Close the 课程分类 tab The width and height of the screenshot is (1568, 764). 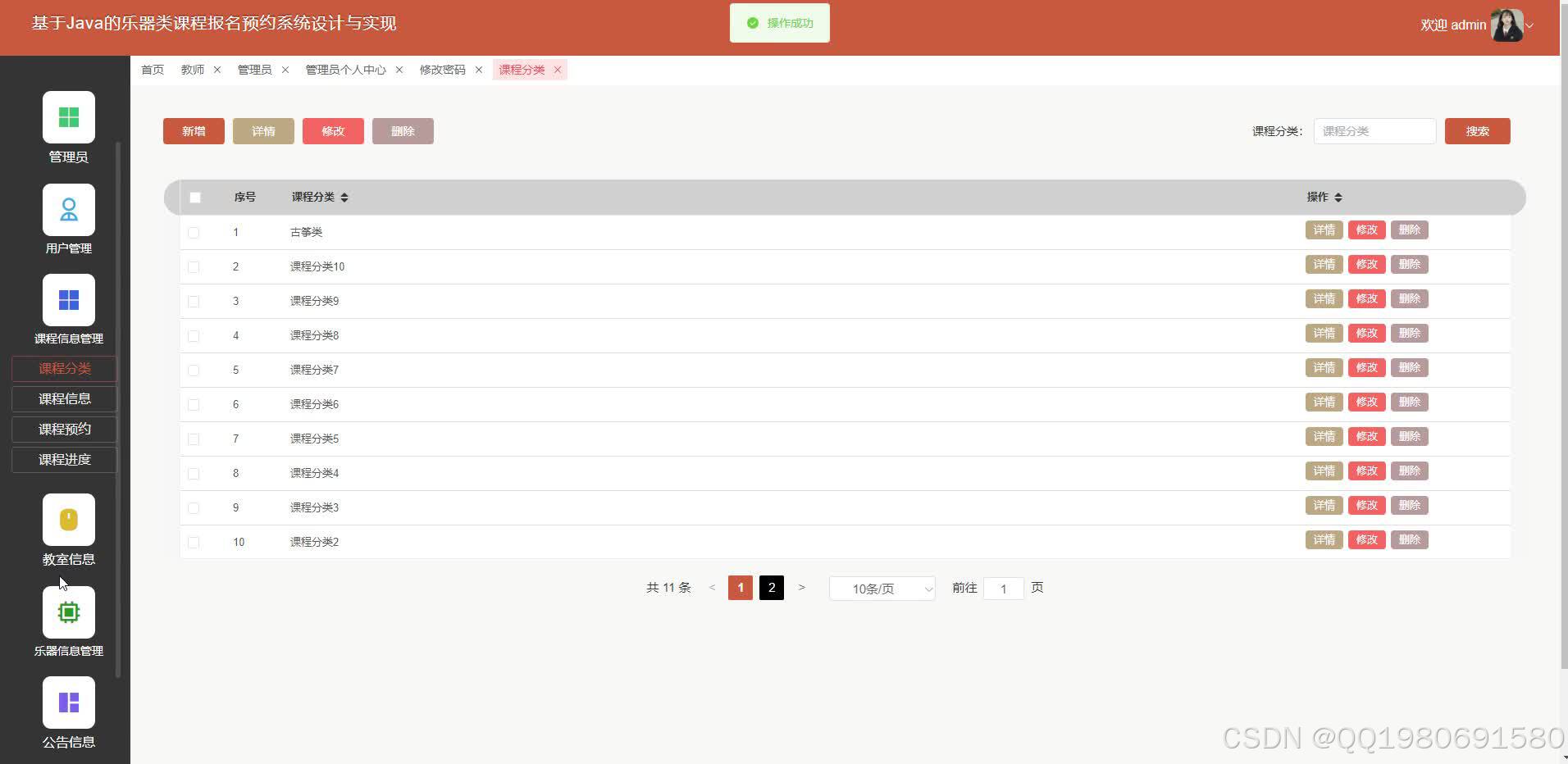coord(558,70)
